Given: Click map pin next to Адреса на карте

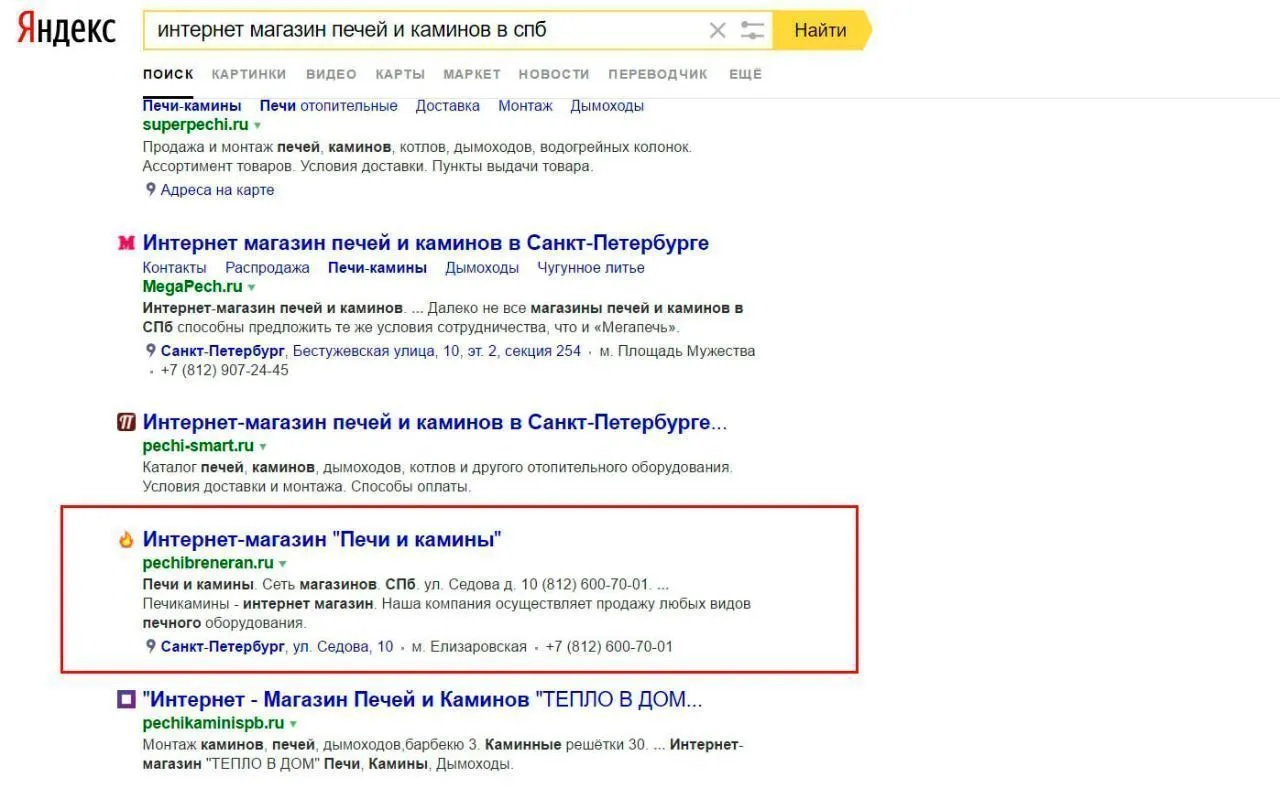Looking at the screenshot, I should pyautogui.click(x=151, y=190).
